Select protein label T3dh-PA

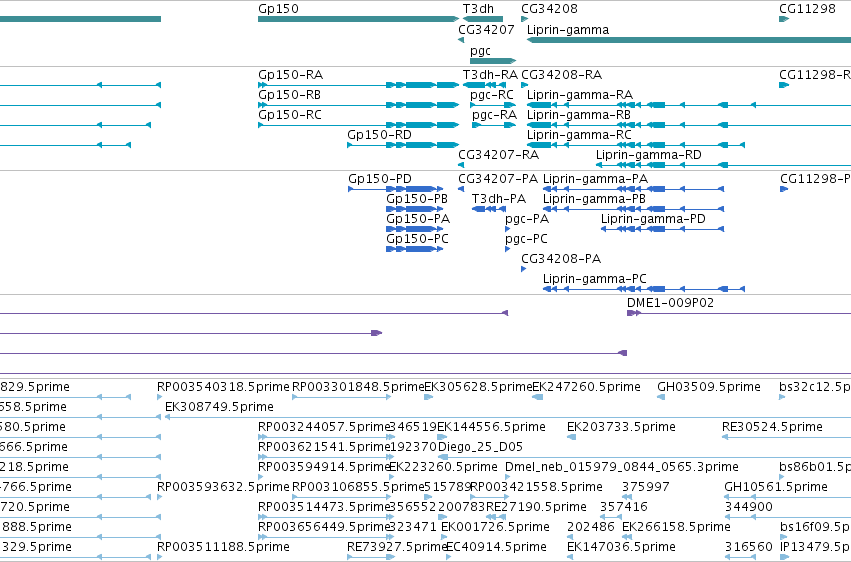pyautogui.click(x=499, y=199)
